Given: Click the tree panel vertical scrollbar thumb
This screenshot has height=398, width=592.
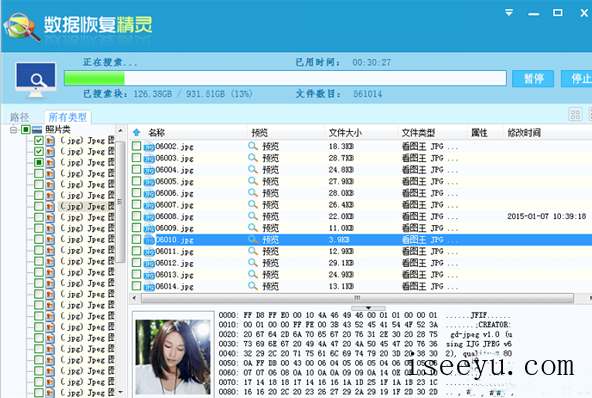Looking at the screenshot, I should coord(120,202).
